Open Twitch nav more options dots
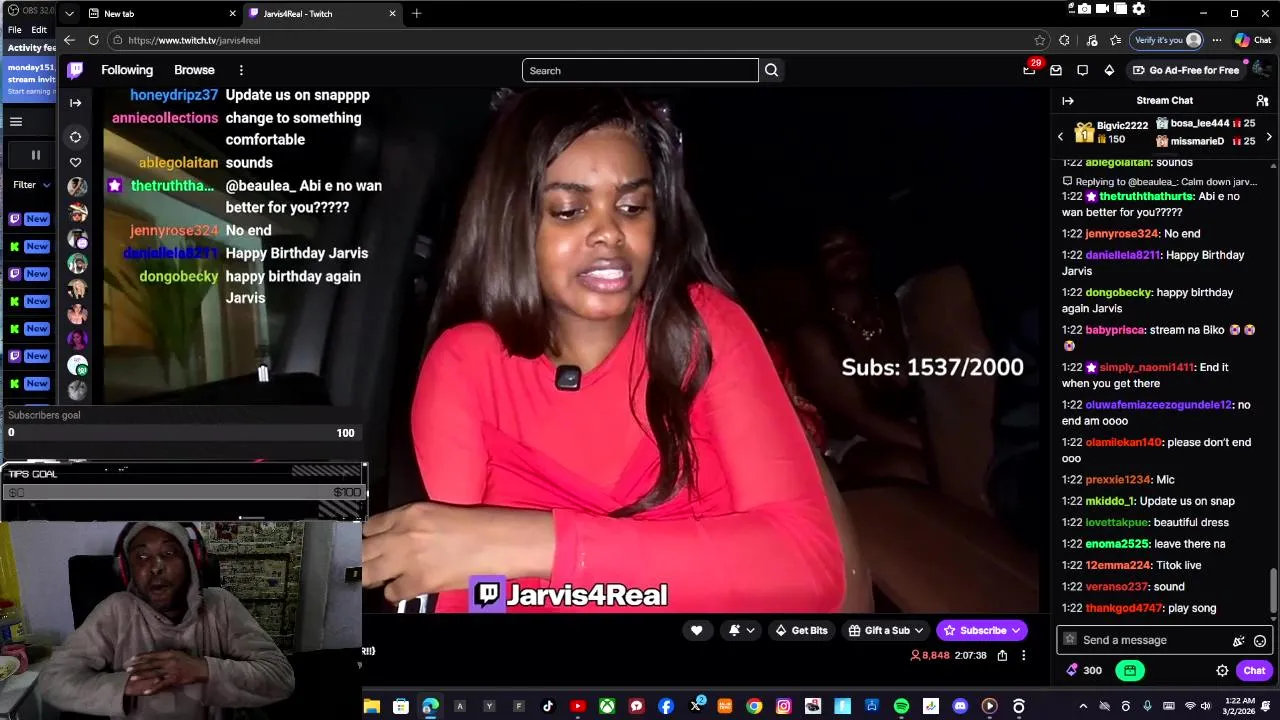 point(241,70)
